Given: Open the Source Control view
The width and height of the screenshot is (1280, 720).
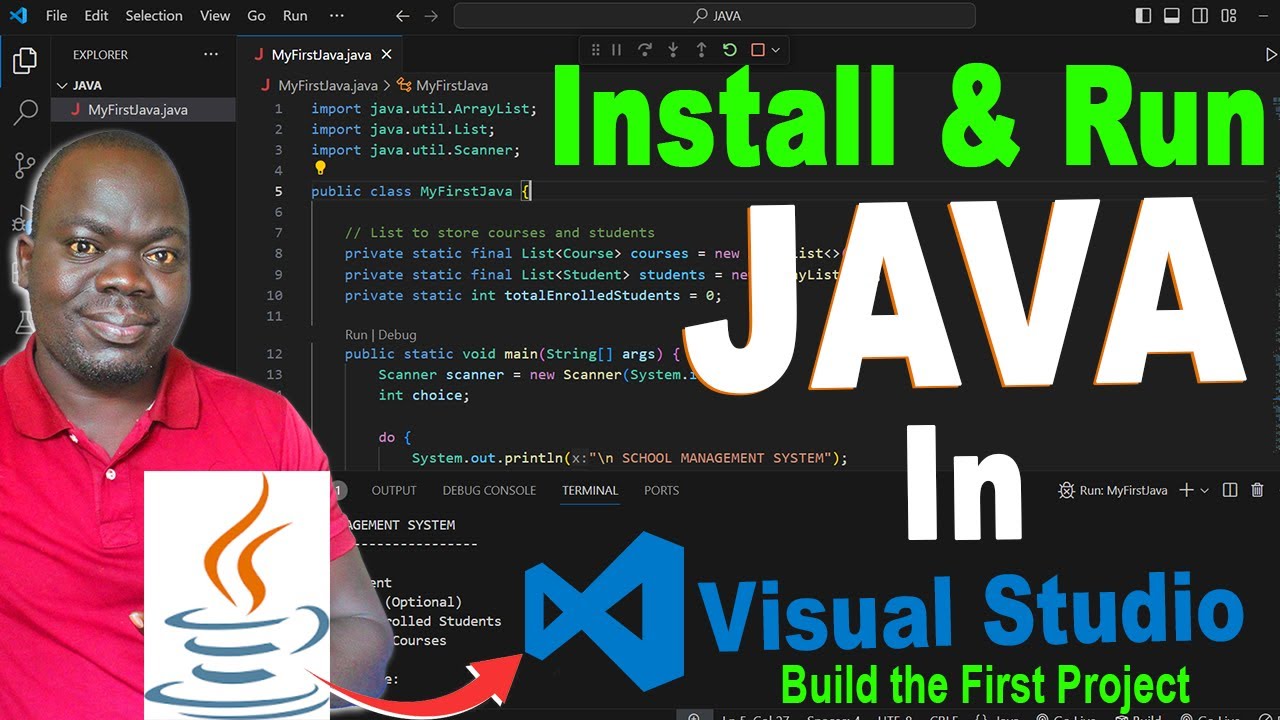Looking at the screenshot, I should pos(25,165).
